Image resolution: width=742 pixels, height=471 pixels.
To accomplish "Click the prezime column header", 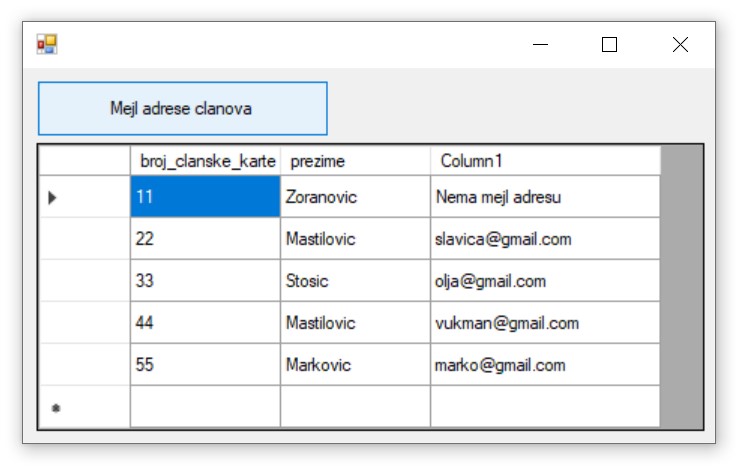I will [x=355, y=161].
